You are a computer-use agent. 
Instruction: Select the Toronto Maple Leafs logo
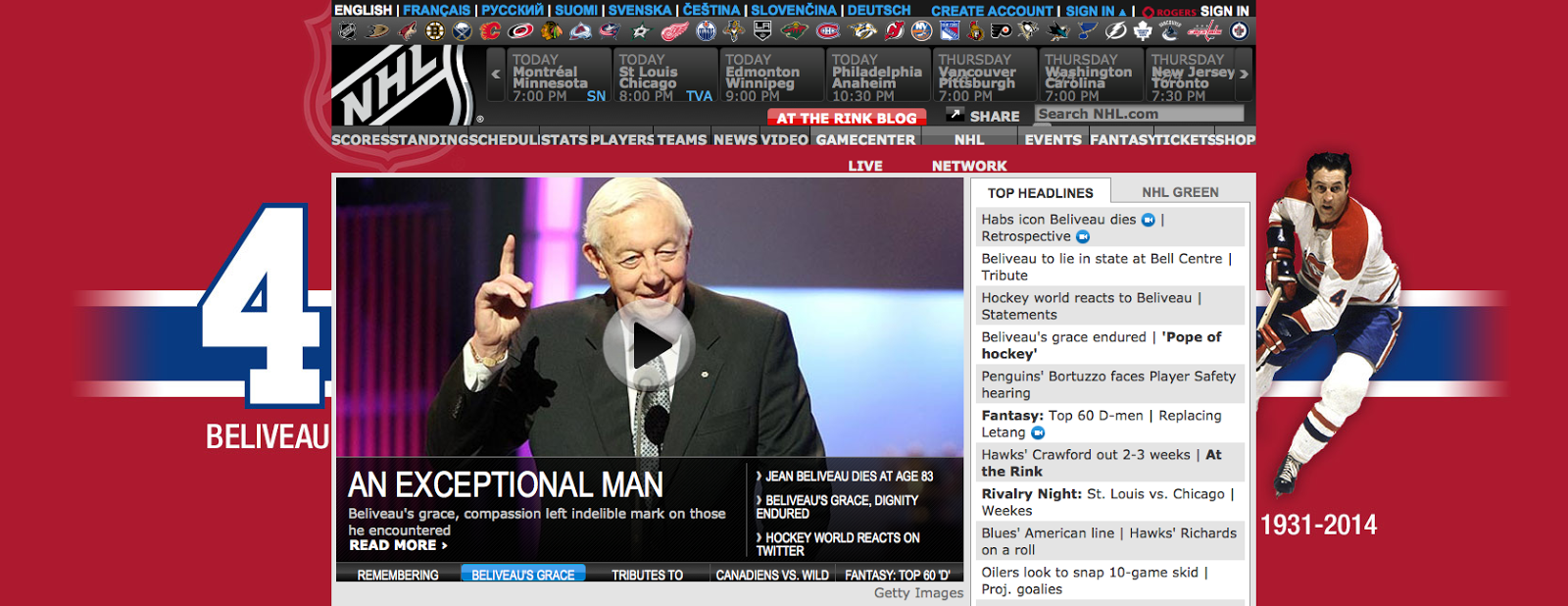tap(1142, 31)
